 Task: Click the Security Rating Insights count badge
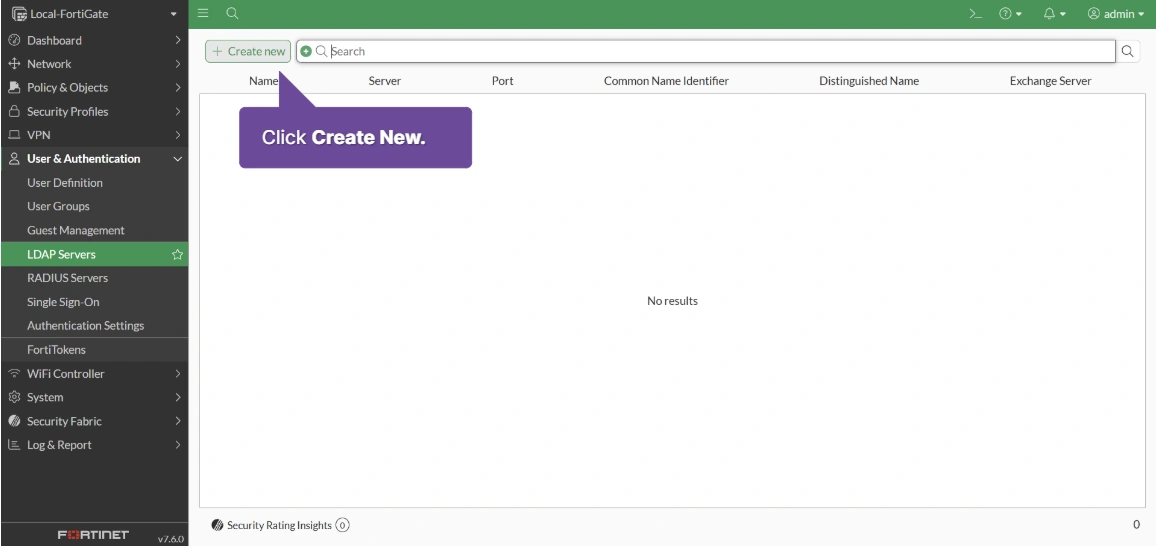tap(342, 526)
